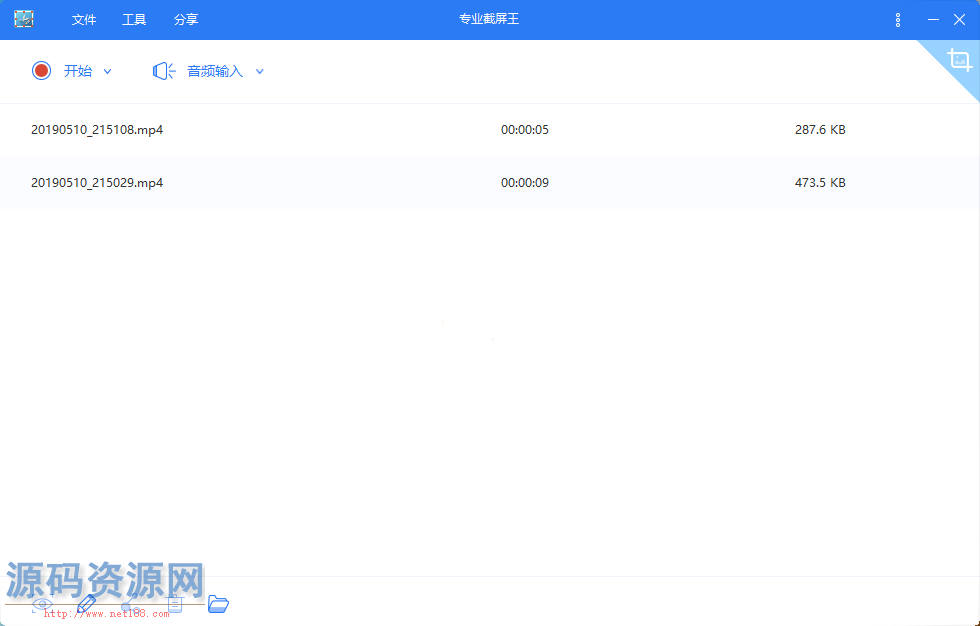Click the pencil edit icon
The height and width of the screenshot is (626, 980).
point(87,604)
